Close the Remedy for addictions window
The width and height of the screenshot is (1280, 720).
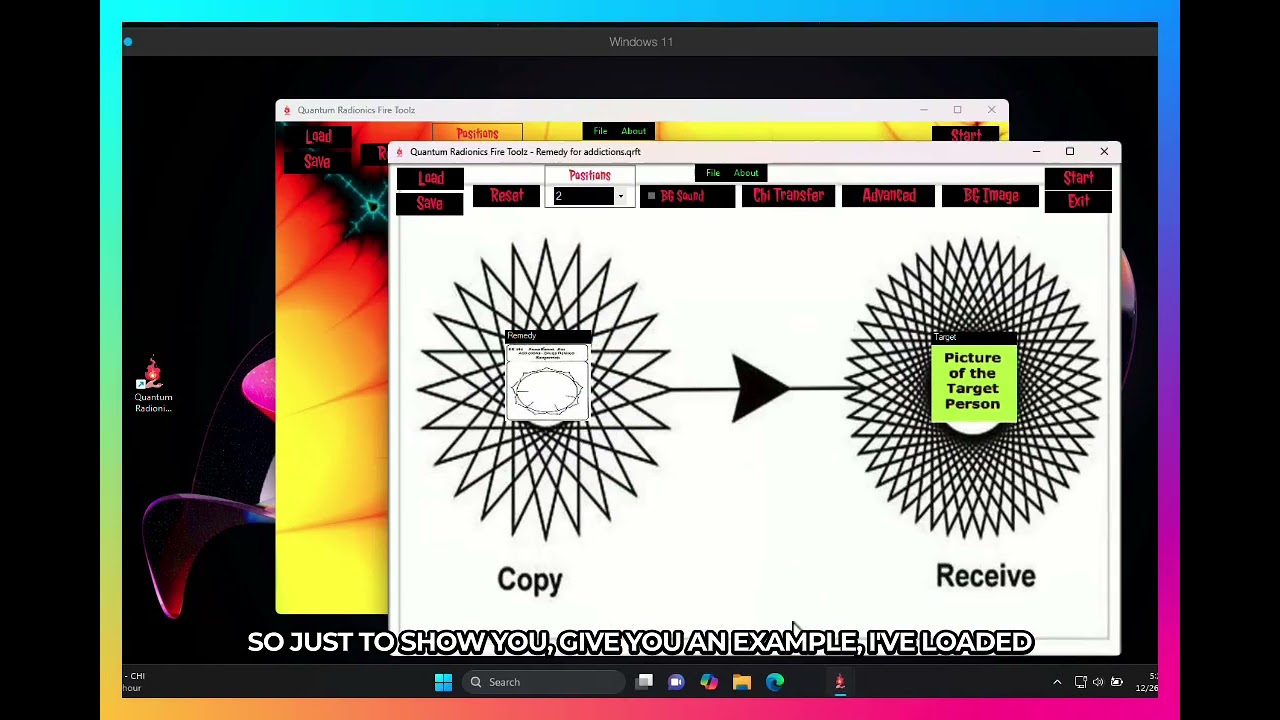(x=1104, y=152)
